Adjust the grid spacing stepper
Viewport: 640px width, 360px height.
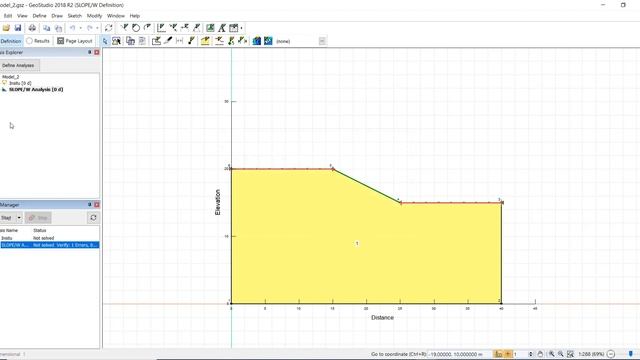[531, 354]
